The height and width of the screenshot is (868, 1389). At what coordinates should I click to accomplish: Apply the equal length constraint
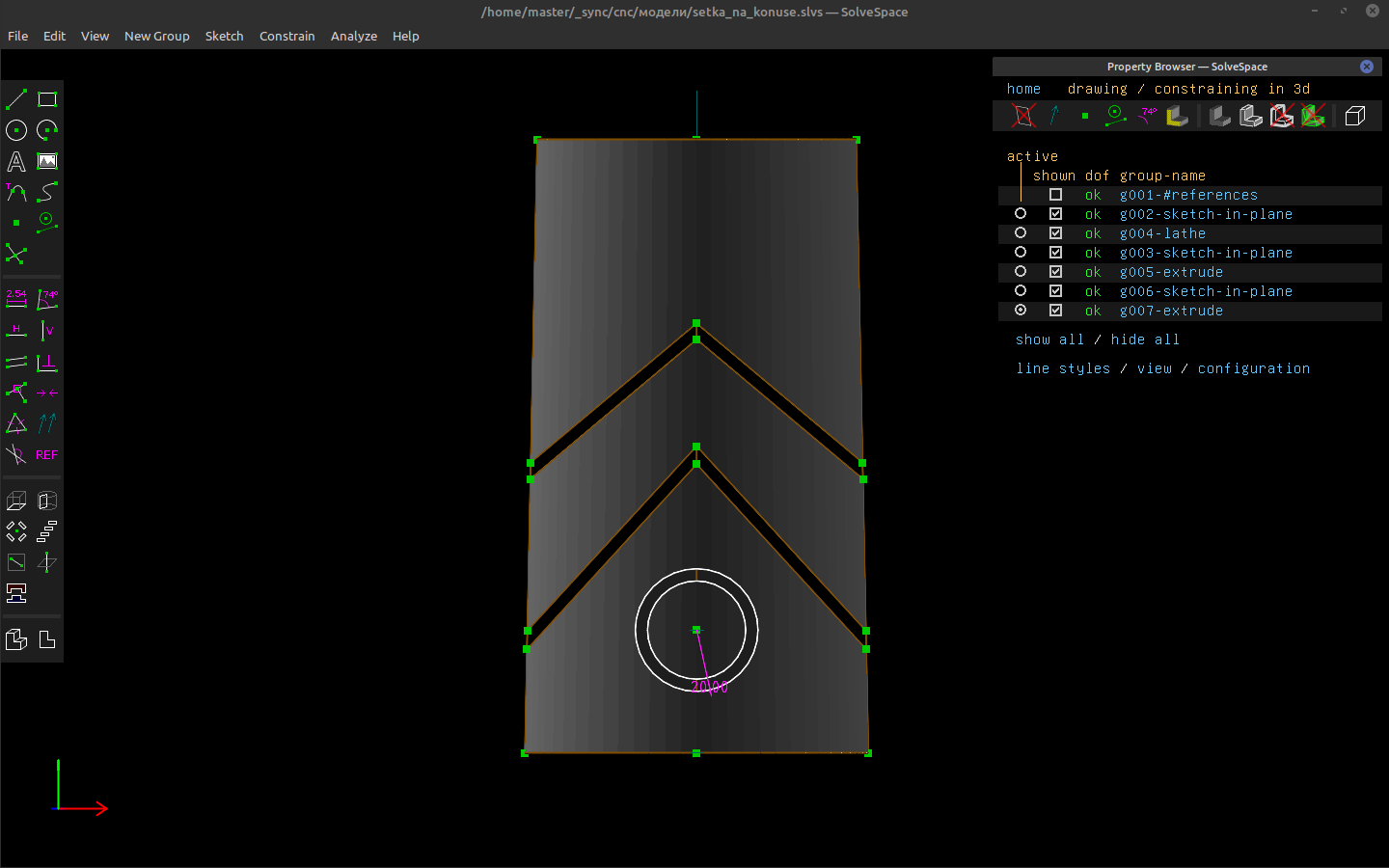coord(16,423)
